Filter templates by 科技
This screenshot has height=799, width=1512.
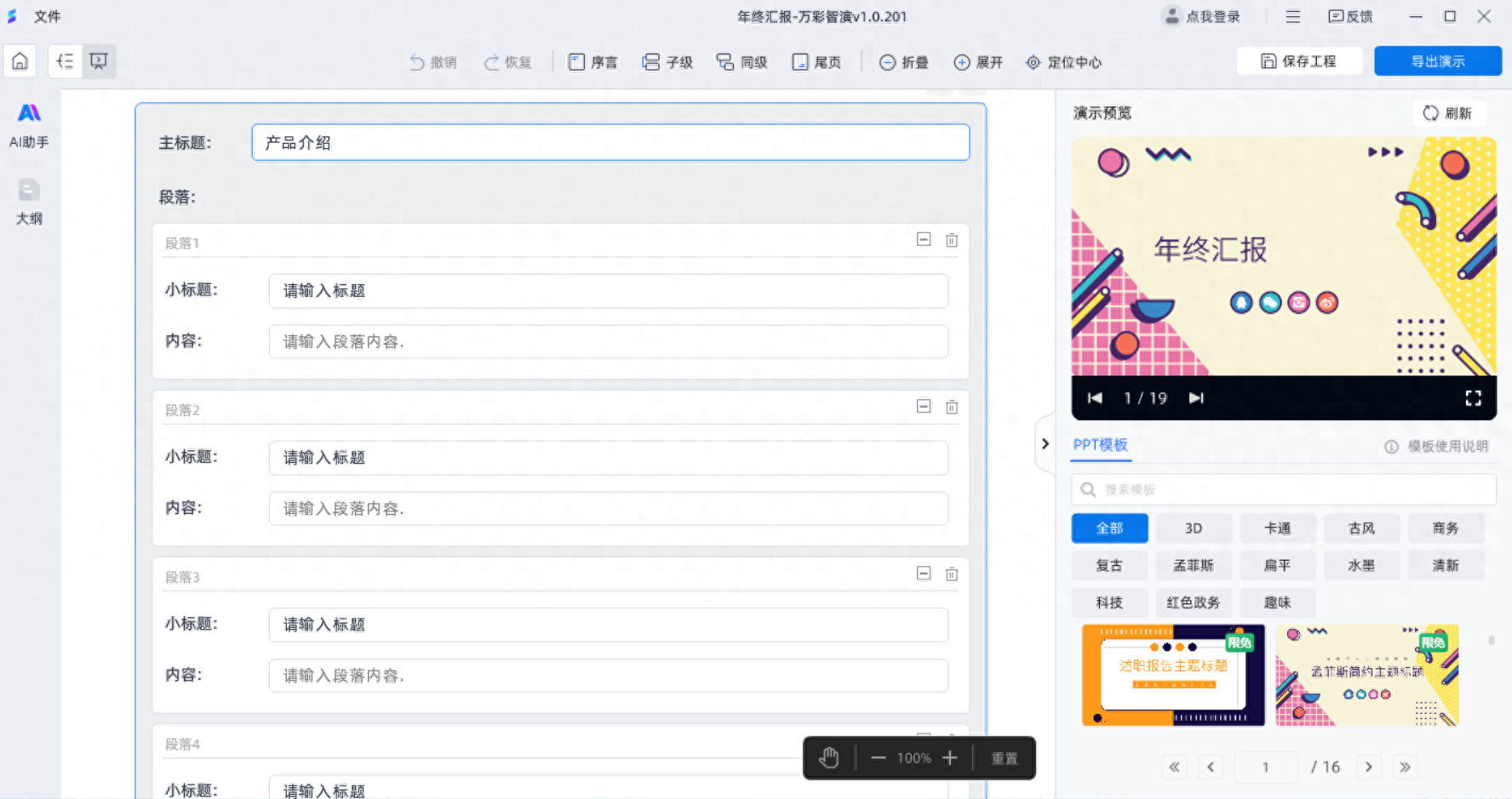coord(1109,602)
